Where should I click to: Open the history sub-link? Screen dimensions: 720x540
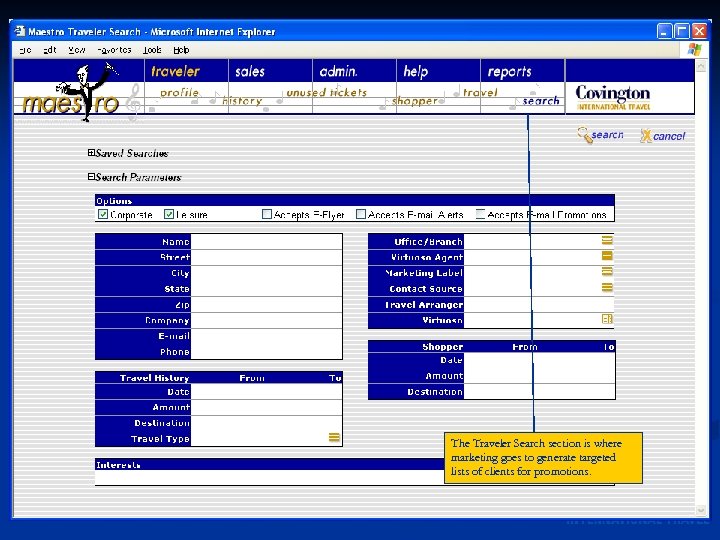click(x=242, y=101)
